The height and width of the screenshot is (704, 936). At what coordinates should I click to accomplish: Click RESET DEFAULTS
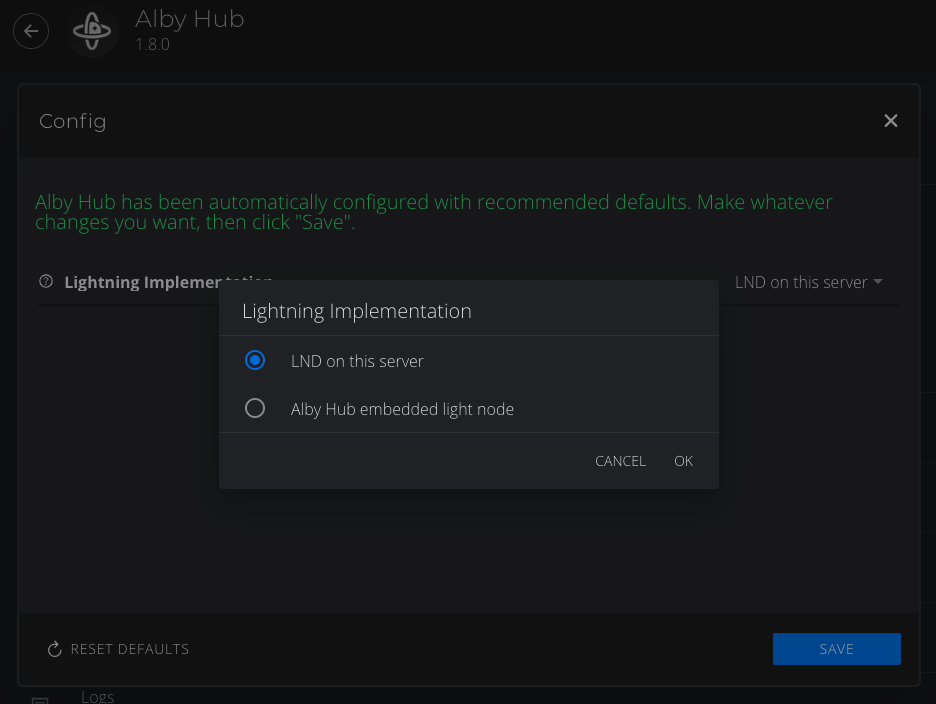pos(130,649)
